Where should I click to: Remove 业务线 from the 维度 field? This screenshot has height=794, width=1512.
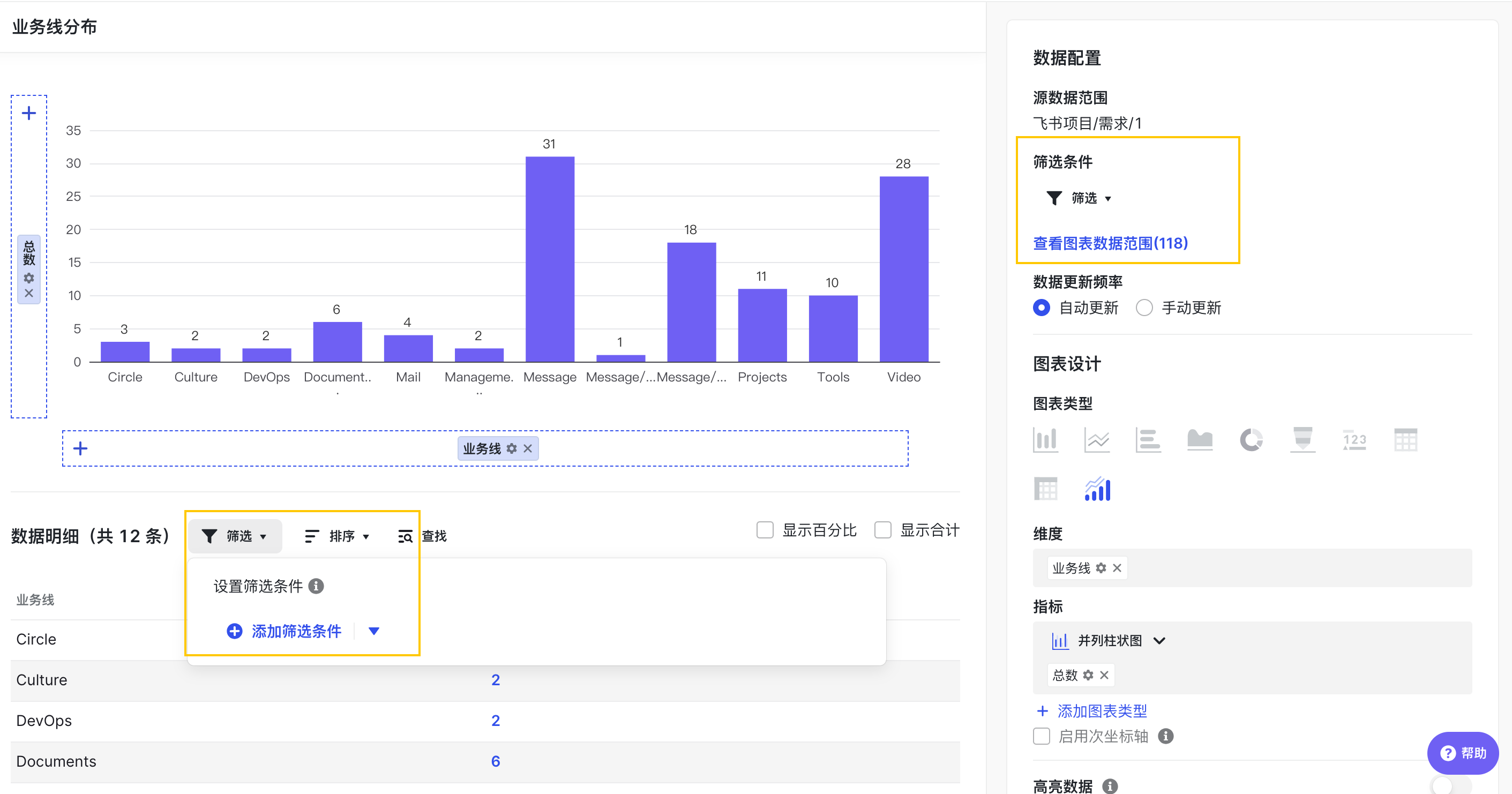1117,568
